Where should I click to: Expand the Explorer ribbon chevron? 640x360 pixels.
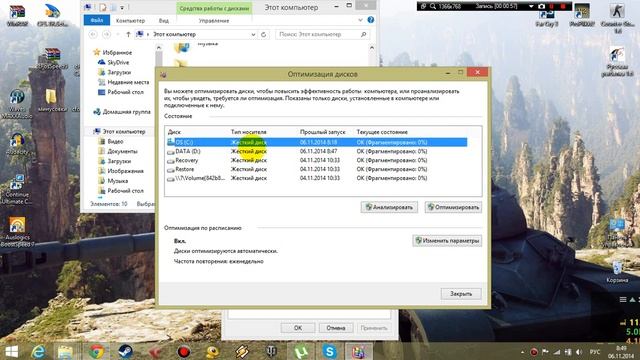(x=360, y=20)
